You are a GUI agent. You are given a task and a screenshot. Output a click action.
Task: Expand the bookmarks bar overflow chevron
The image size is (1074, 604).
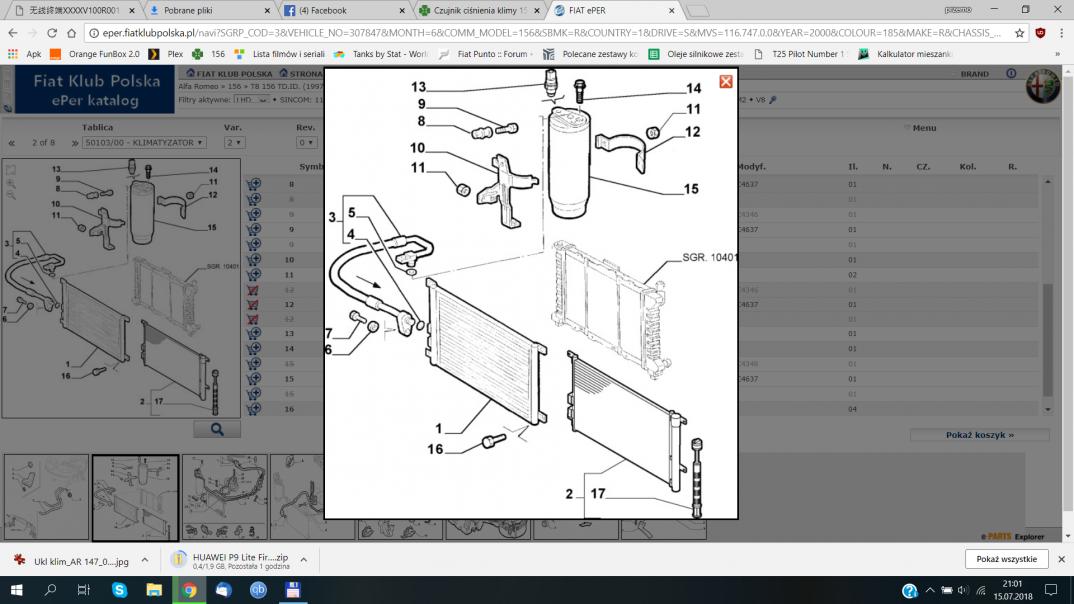click(1058, 54)
